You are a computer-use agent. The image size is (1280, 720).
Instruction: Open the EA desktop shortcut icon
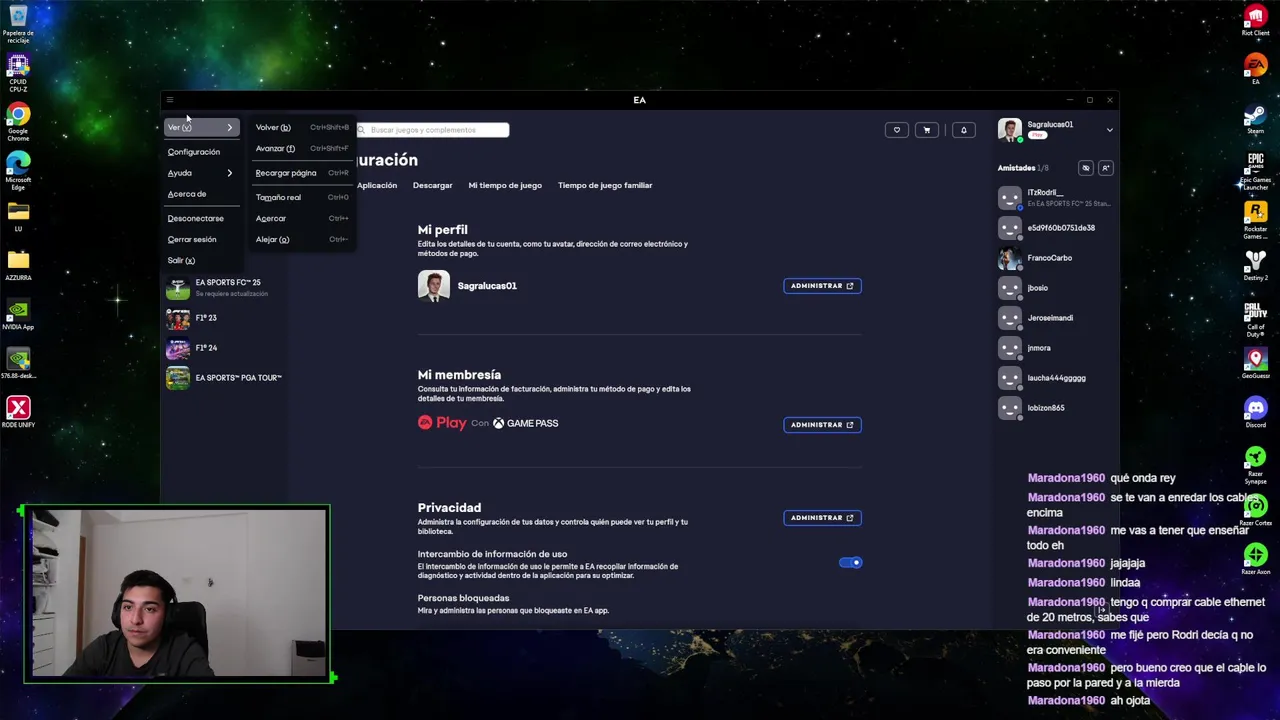coord(1256,68)
